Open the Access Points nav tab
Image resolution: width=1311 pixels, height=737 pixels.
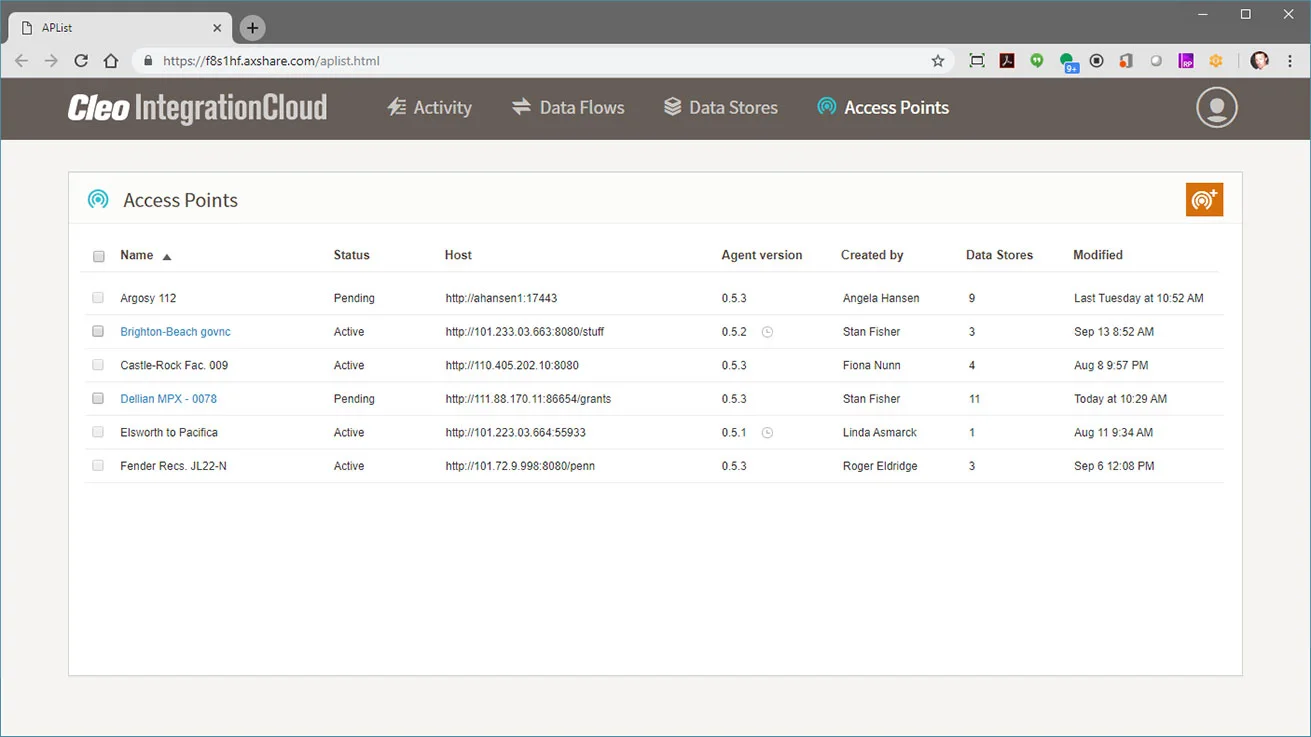(883, 108)
